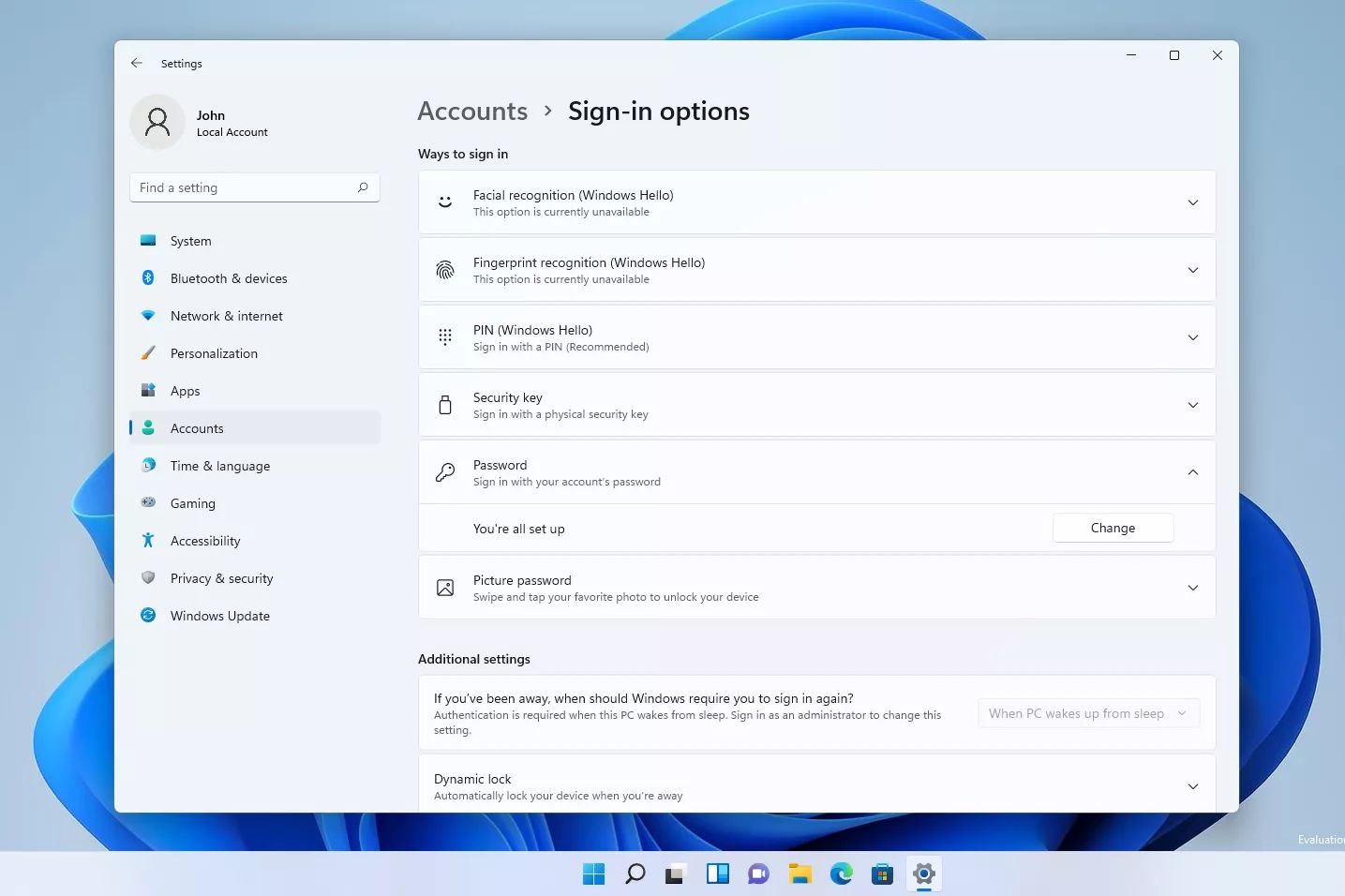Click the Apps icon in sidebar

click(148, 390)
